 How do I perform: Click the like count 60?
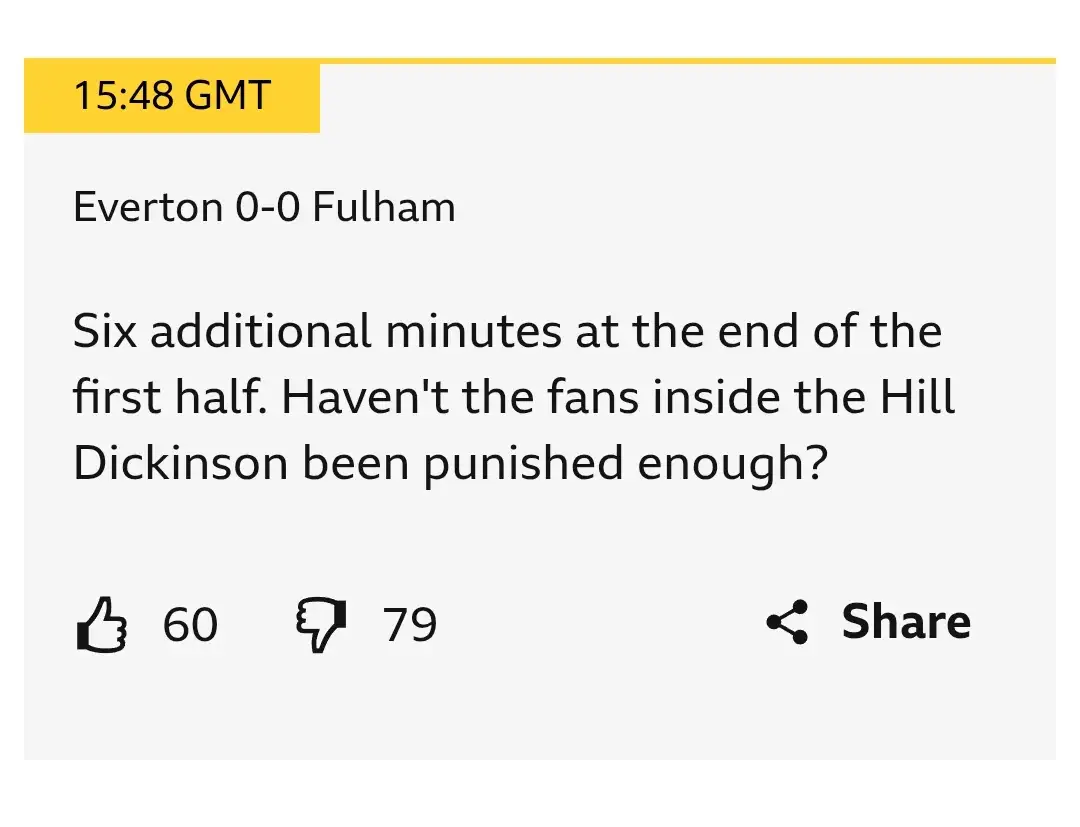[x=190, y=625]
